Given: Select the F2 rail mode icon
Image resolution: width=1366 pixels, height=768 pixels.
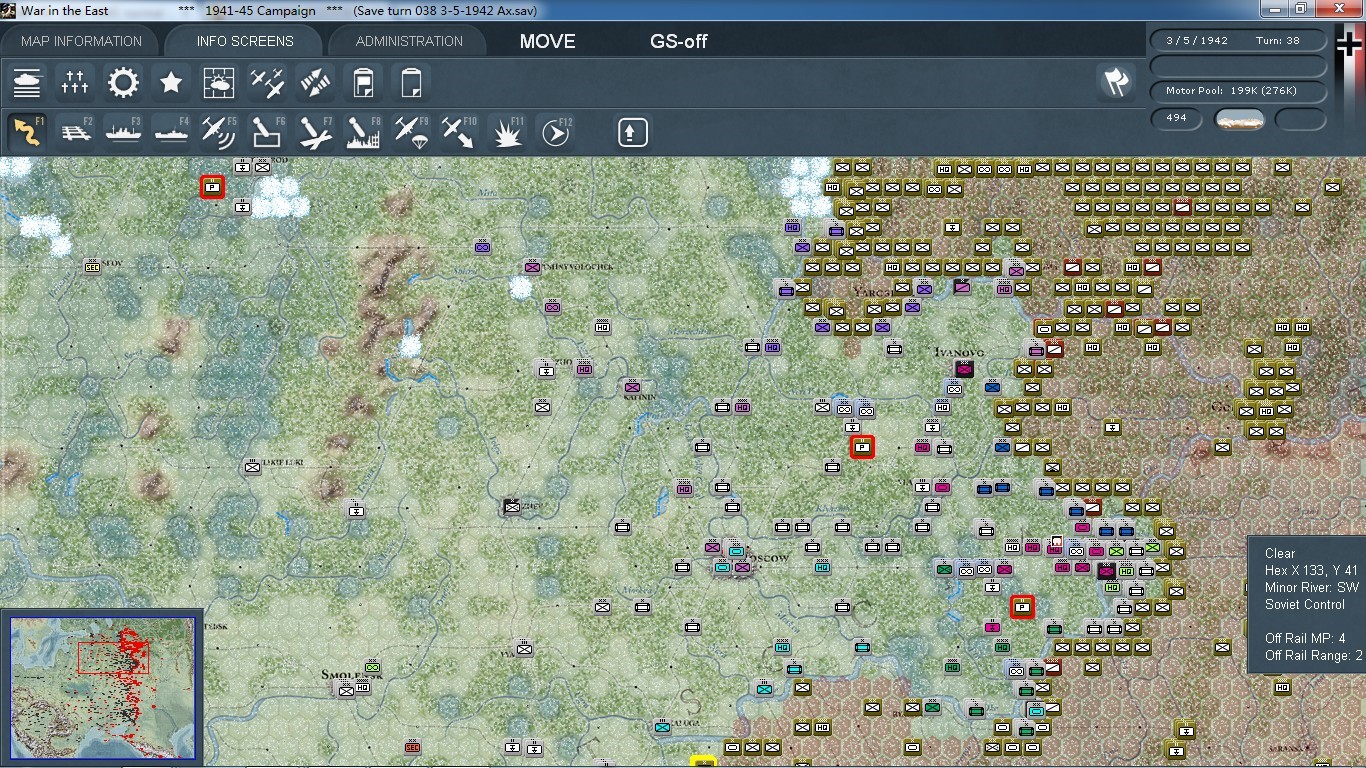Looking at the screenshot, I should [75, 131].
